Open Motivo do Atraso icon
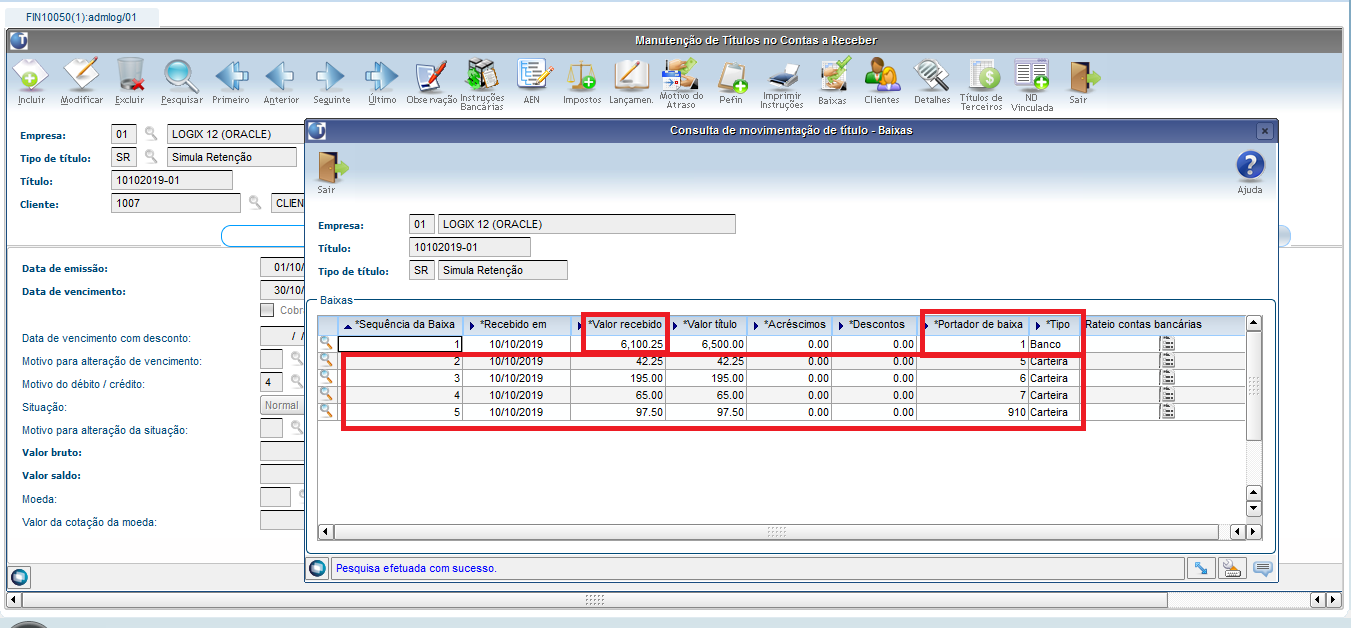Viewport: 1351px width, 628px height. click(x=681, y=76)
